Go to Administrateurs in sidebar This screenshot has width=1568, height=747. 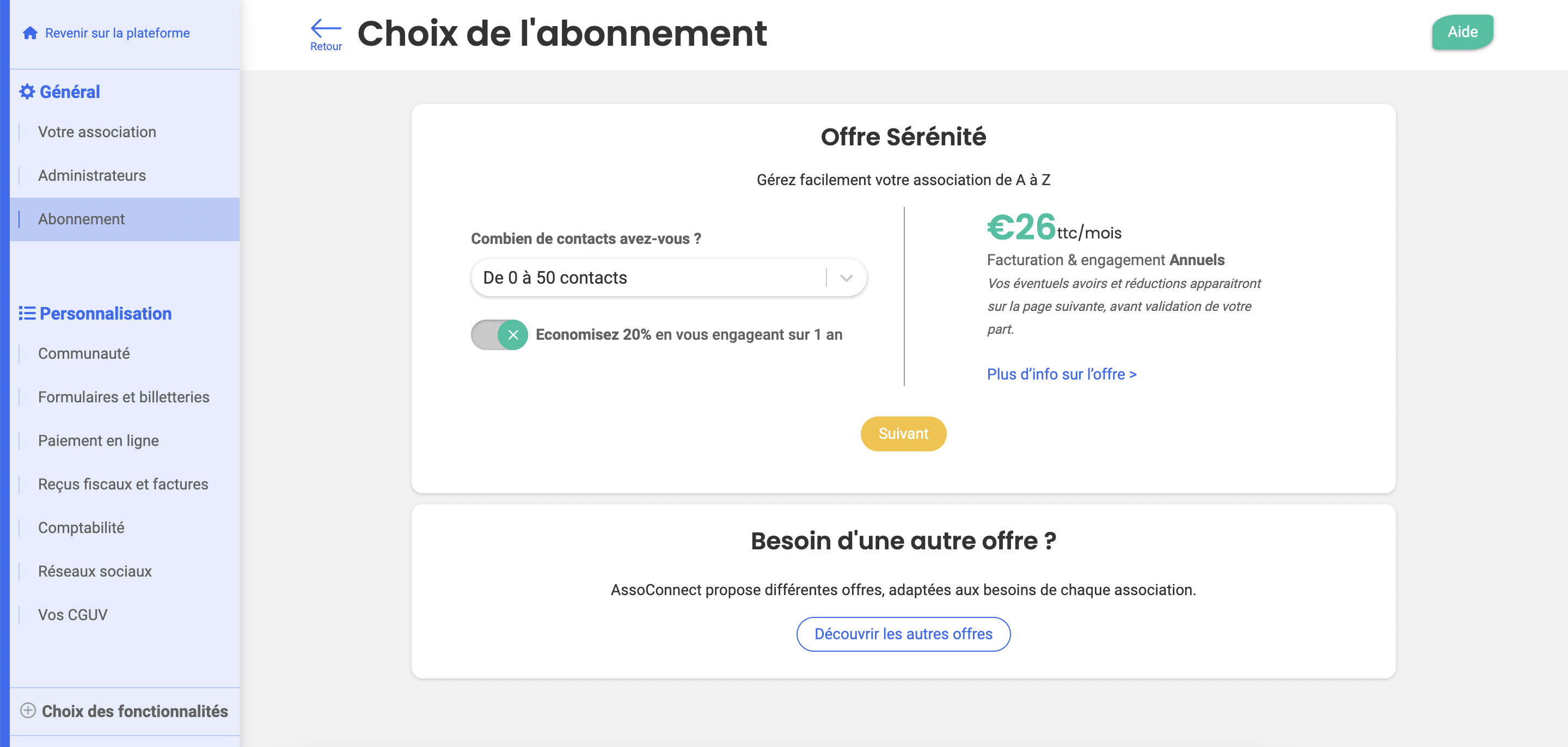pos(92,175)
